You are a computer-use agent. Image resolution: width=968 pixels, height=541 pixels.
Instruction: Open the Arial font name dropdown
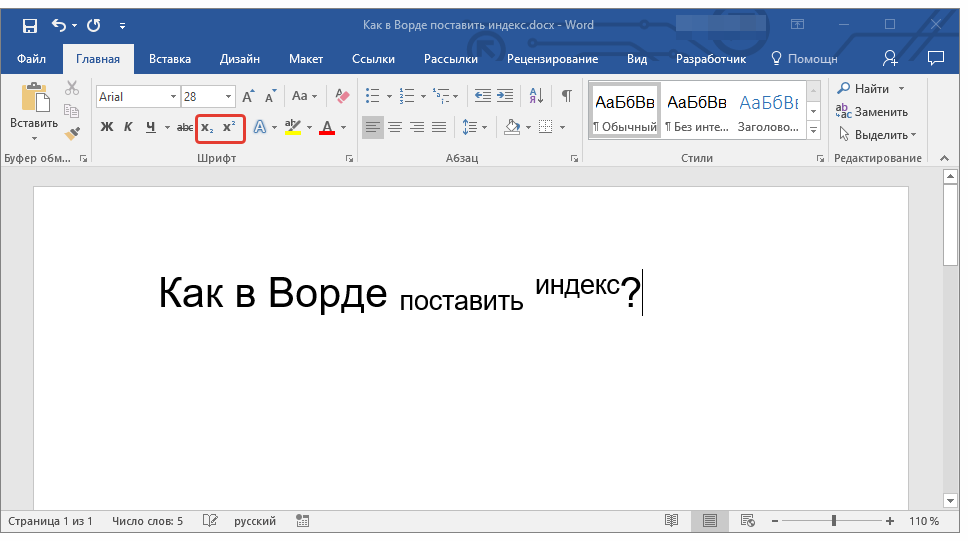pos(173,96)
